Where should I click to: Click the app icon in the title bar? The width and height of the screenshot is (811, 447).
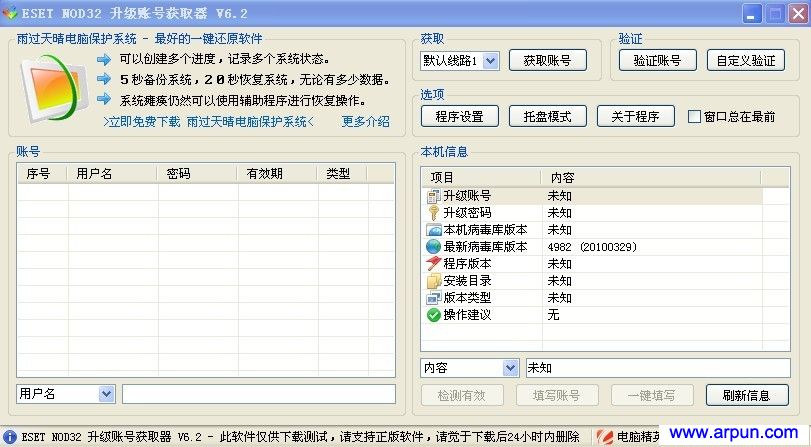pyautogui.click(x=9, y=13)
